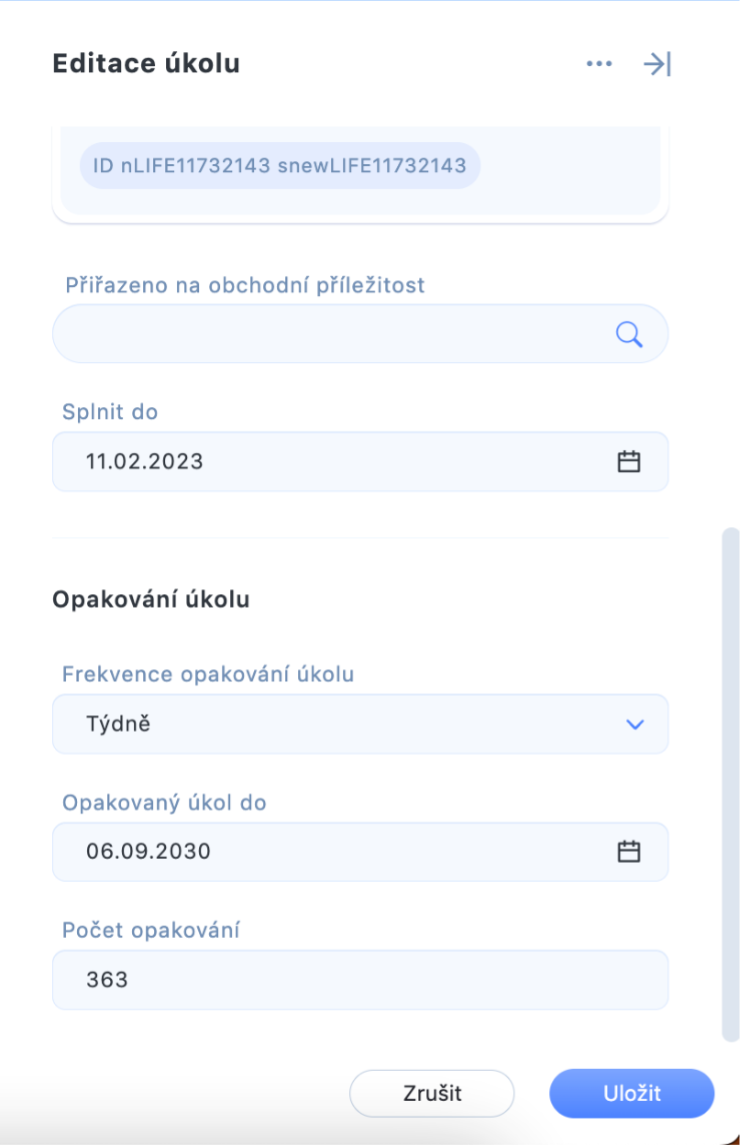This screenshot has height=1148, width=742.
Task: Focus the Přiřazeno na obchodní příležitost search field
Action: [x=360, y=334]
